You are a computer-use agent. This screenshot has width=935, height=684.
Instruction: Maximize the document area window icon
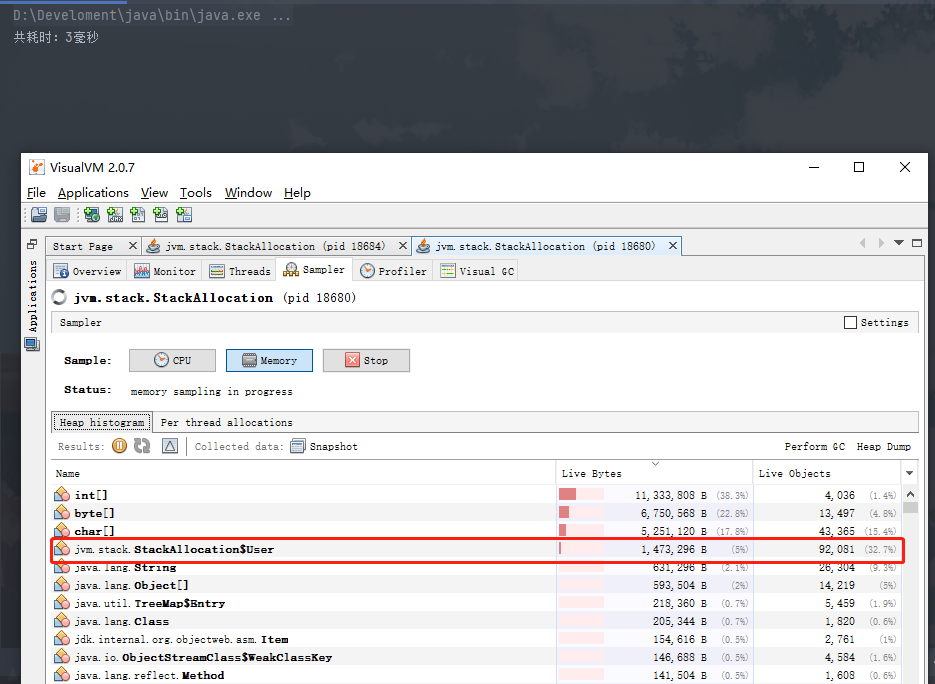tap(917, 243)
